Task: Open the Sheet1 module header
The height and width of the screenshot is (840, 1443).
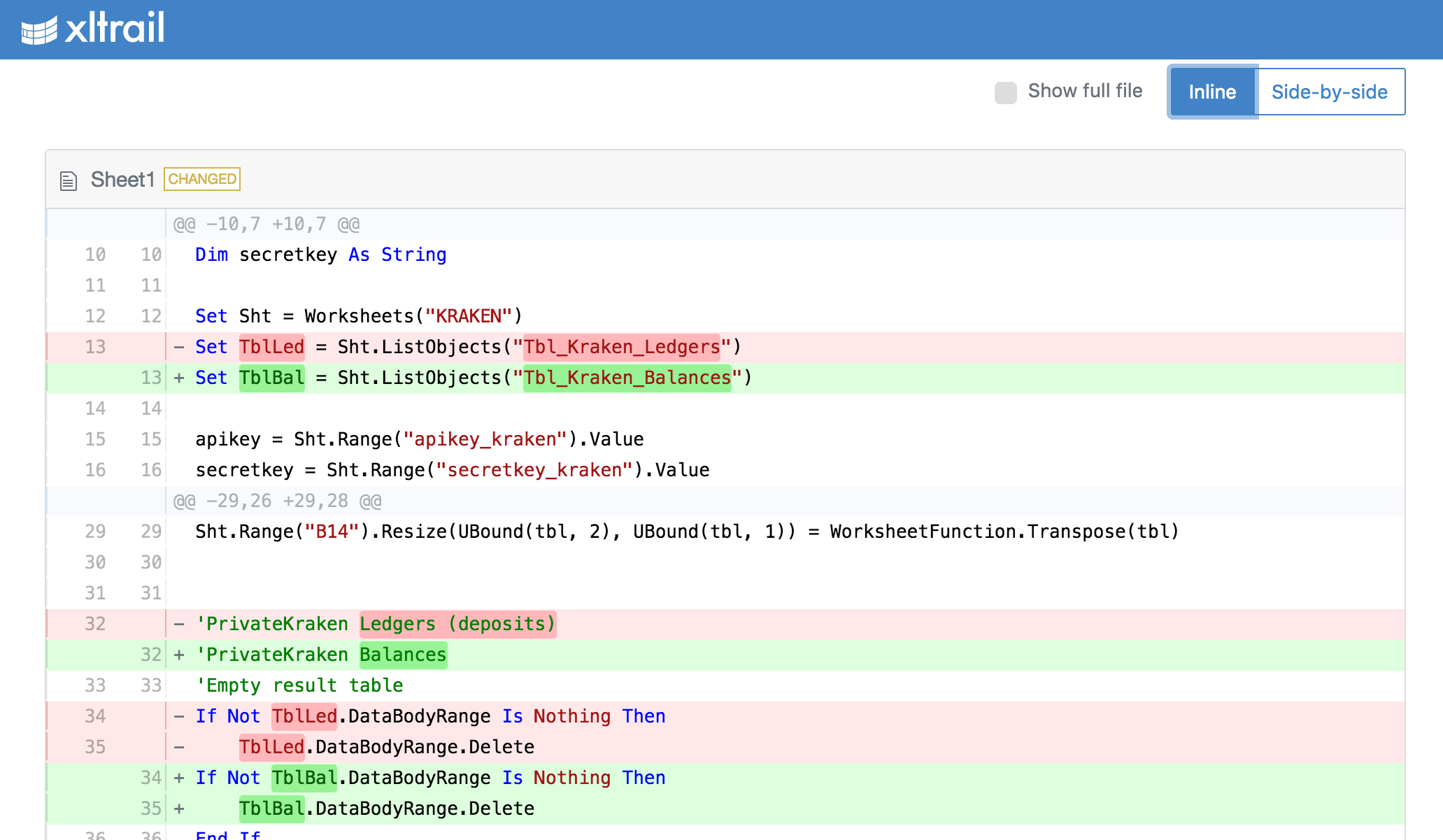Action: (725, 179)
